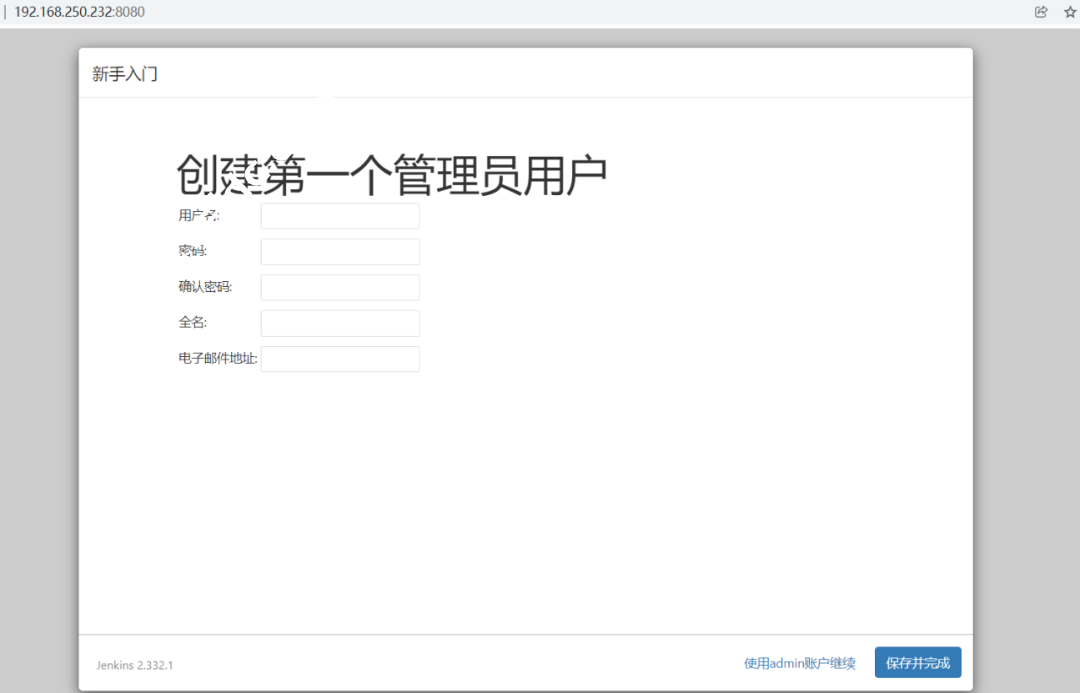Screen dimensions: 1080x693
Task: Focus the 全名 full name input box
Action: click(340, 323)
